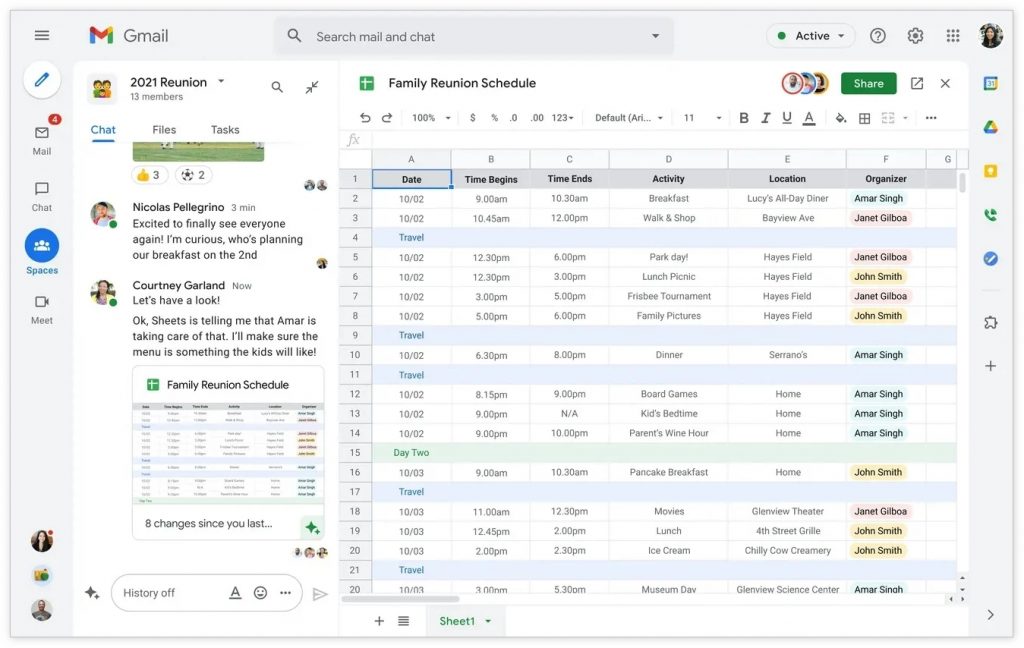Toggle strikethrough text formatting

tap(787, 118)
